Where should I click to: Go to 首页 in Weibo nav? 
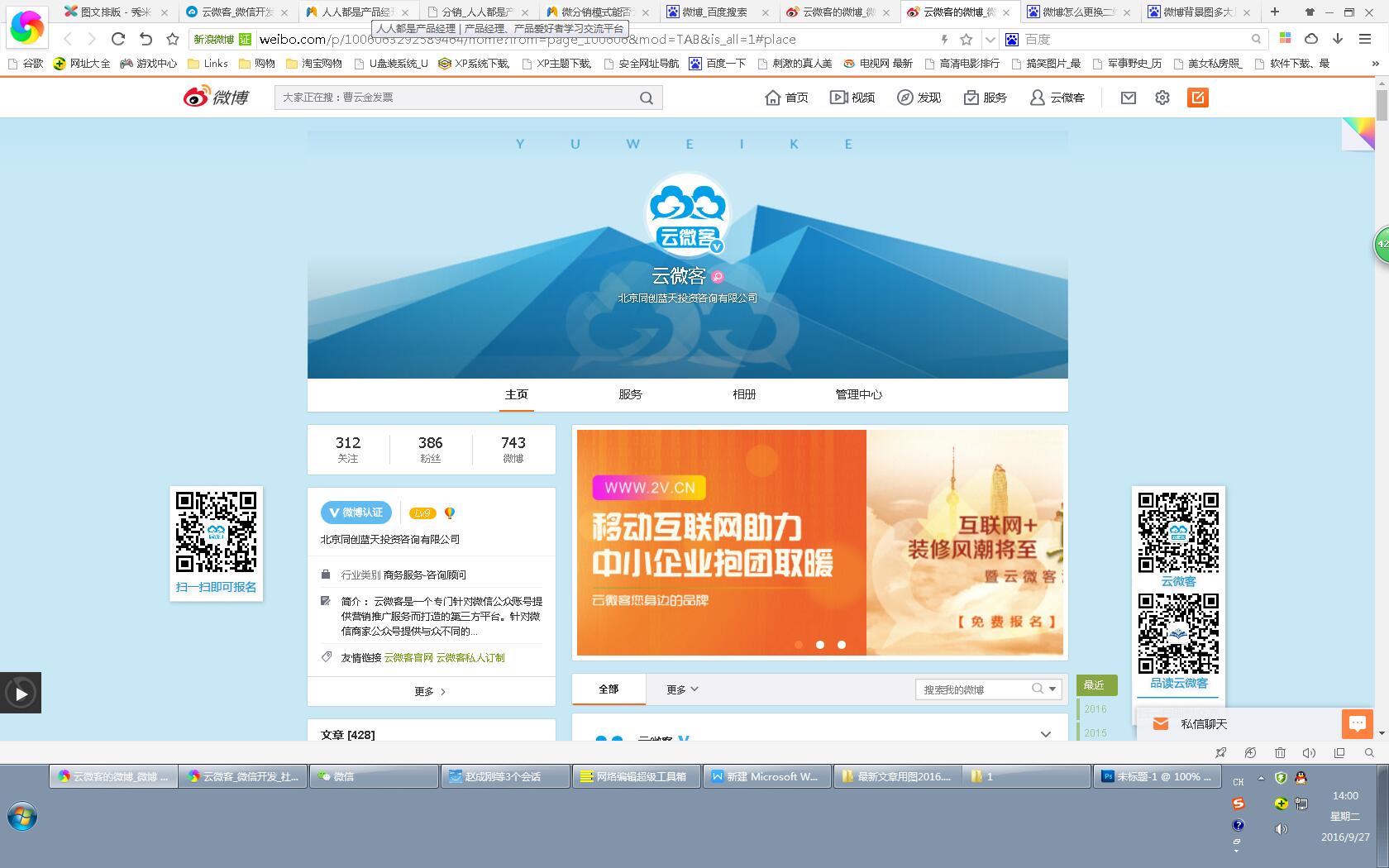[x=786, y=98]
